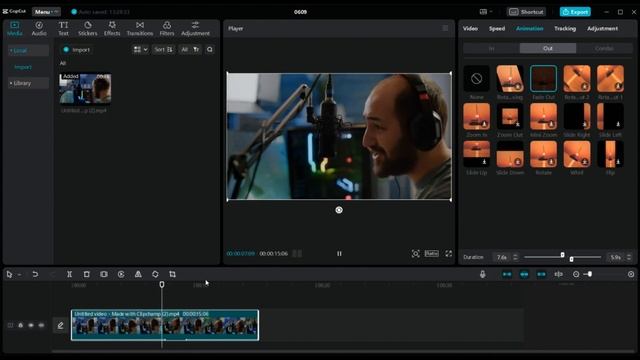Select the In animation sub-tab
This screenshot has height=360, width=640.
pos(491,49)
